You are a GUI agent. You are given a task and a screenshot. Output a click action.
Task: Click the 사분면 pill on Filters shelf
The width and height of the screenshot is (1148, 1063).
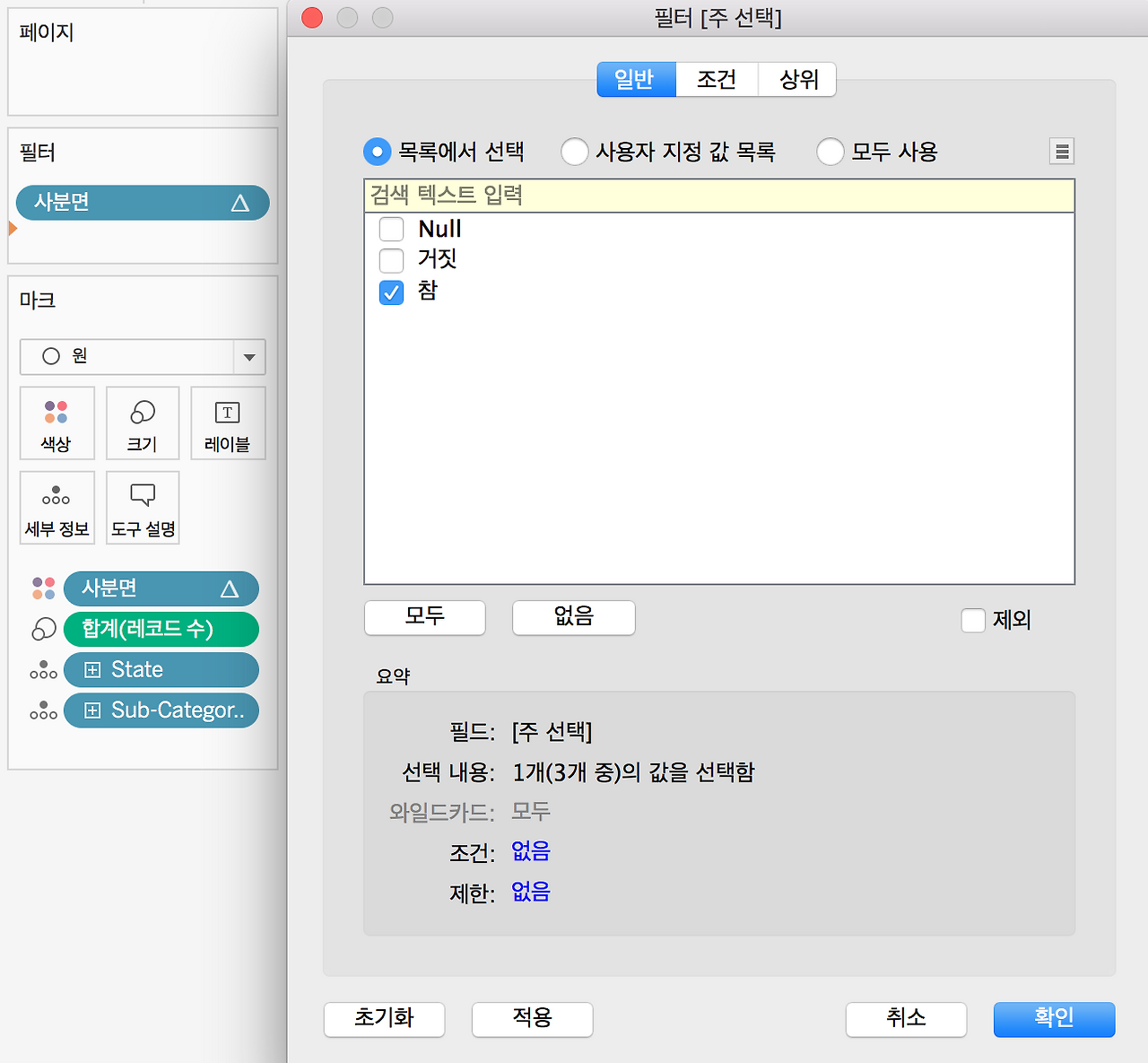(143, 203)
